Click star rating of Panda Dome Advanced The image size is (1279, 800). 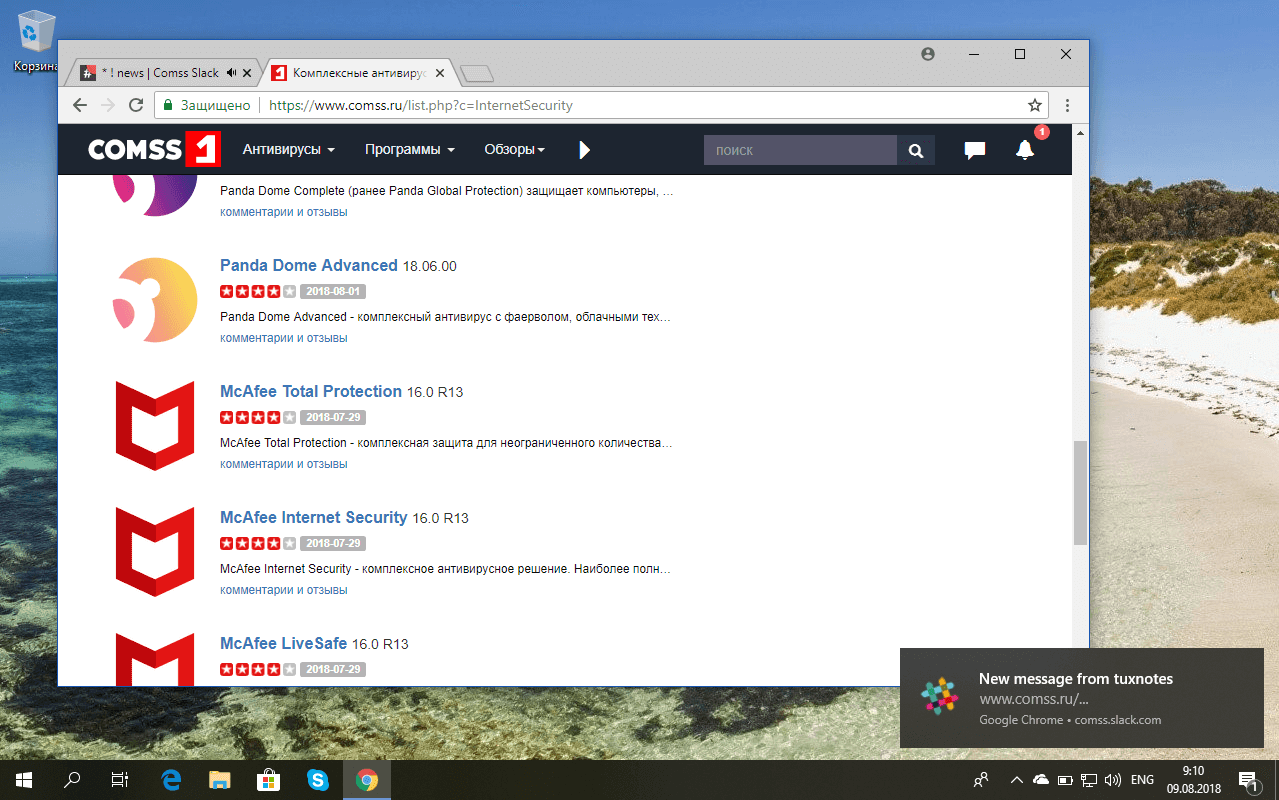coord(258,291)
